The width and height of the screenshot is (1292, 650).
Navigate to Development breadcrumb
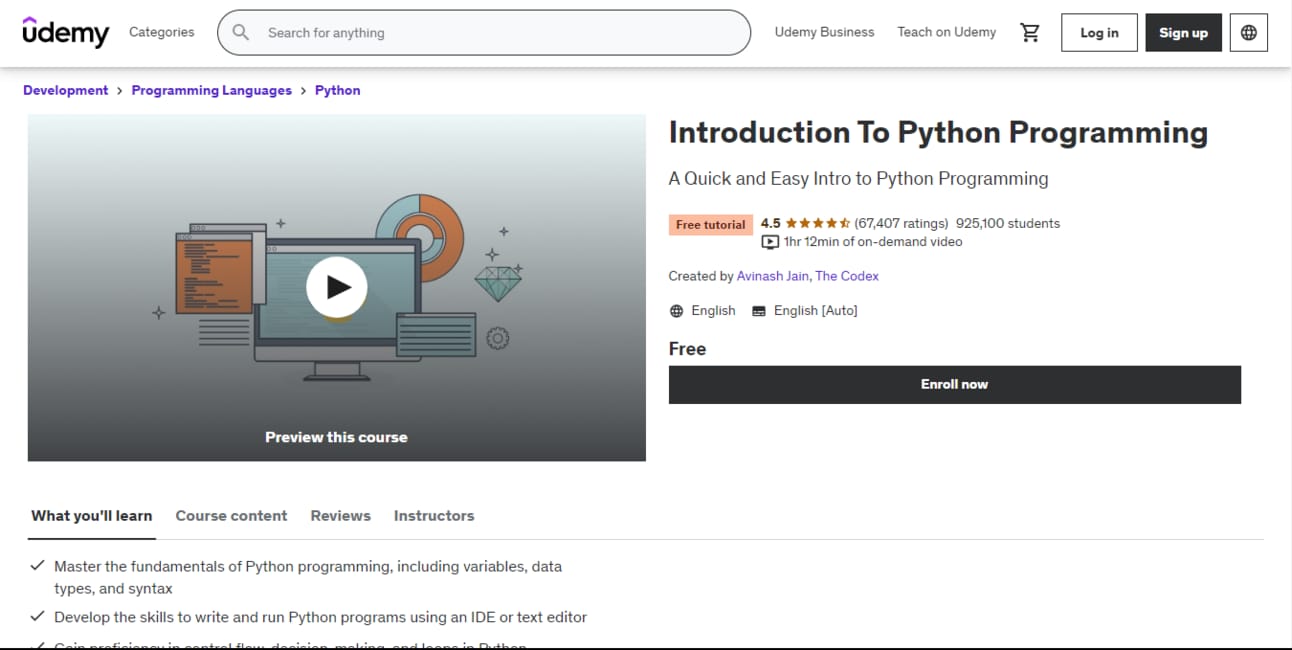65,90
